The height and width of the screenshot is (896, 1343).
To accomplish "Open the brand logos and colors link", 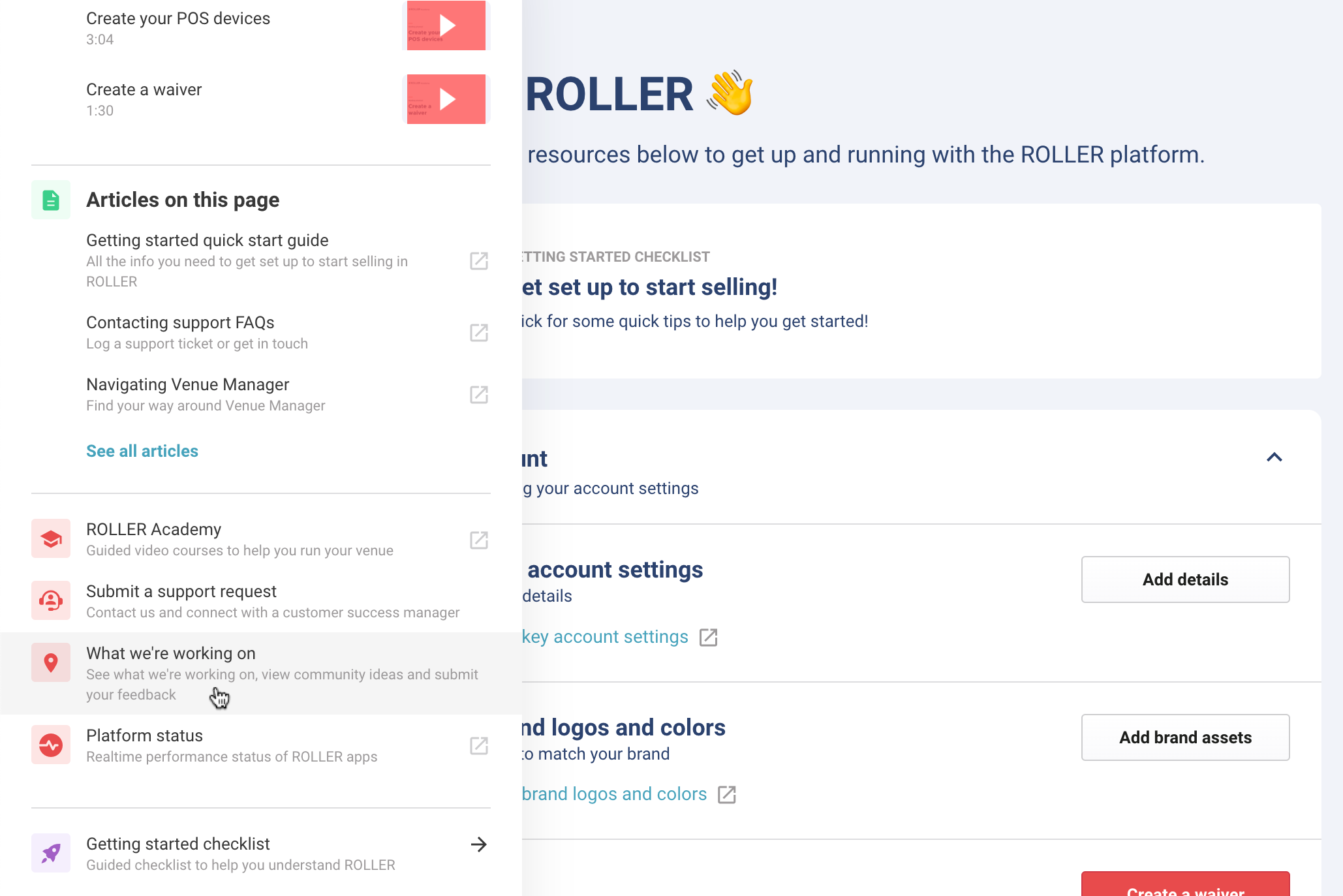I will (629, 794).
